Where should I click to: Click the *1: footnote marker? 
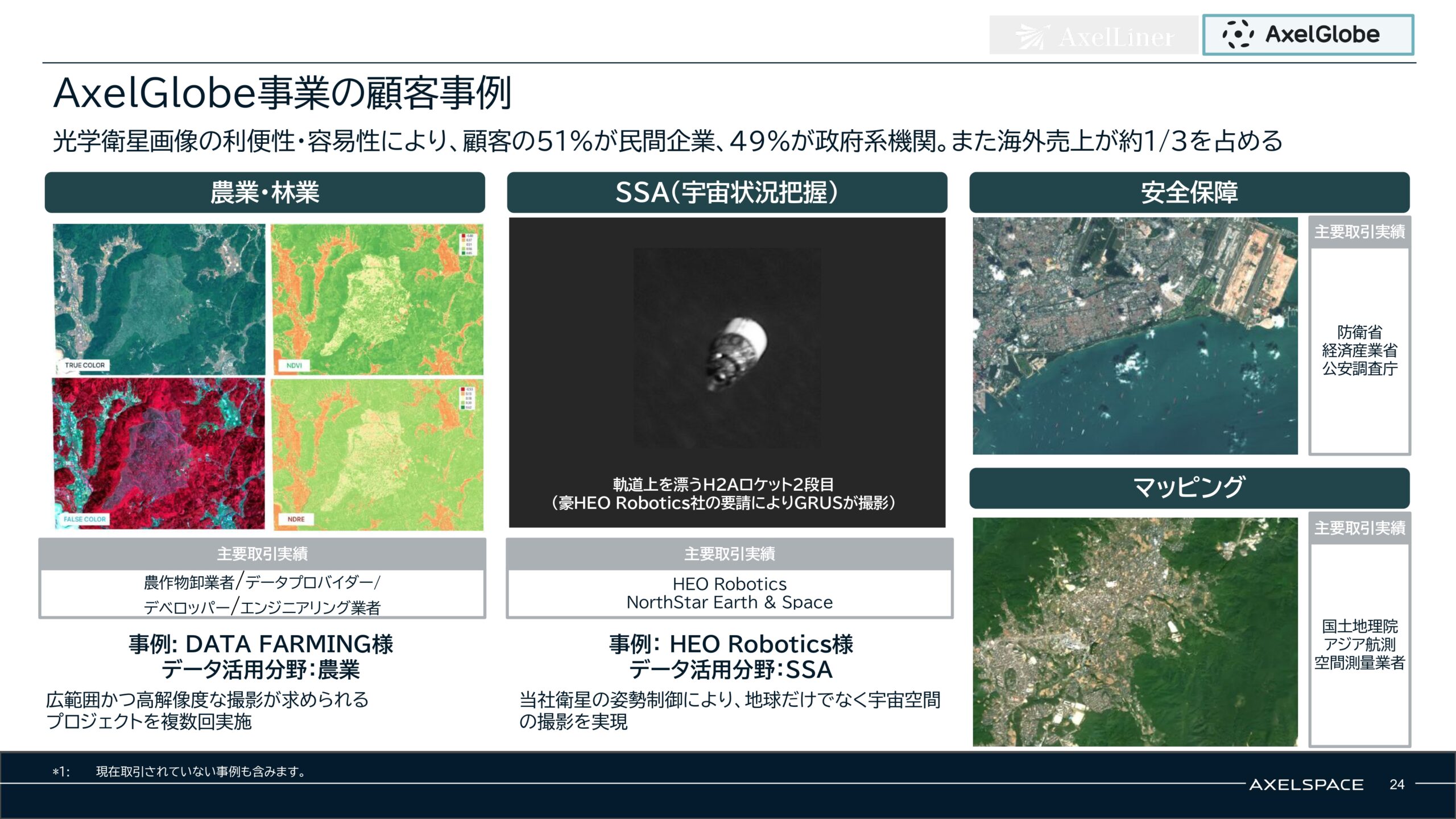click(x=61, y=772)
